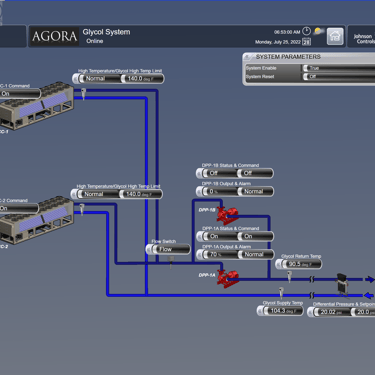Select the top chiller unit image

37,105
